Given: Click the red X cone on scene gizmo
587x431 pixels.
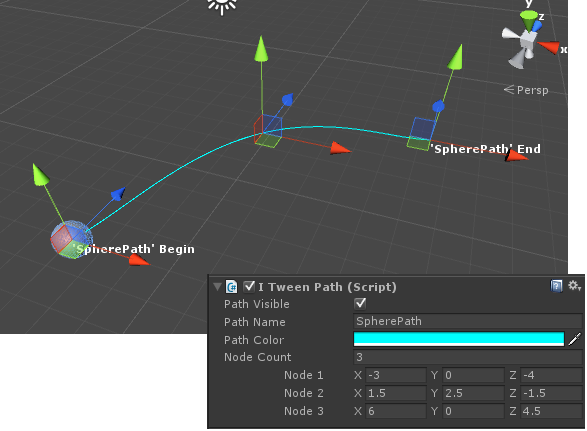Looking at the screenshot, I should (x=549, y=47).
